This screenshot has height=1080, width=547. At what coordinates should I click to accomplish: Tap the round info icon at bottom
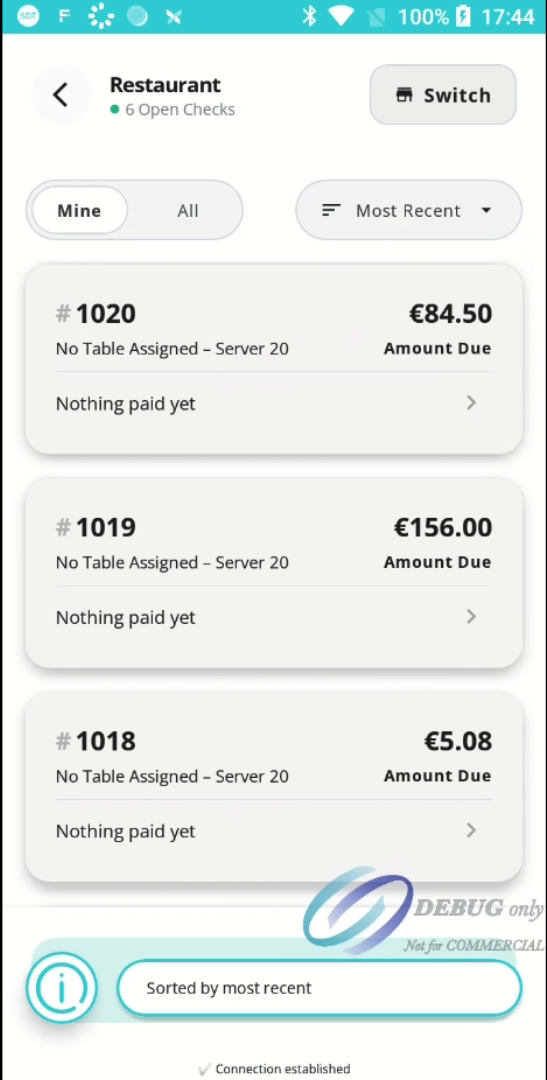coord(62,988)
